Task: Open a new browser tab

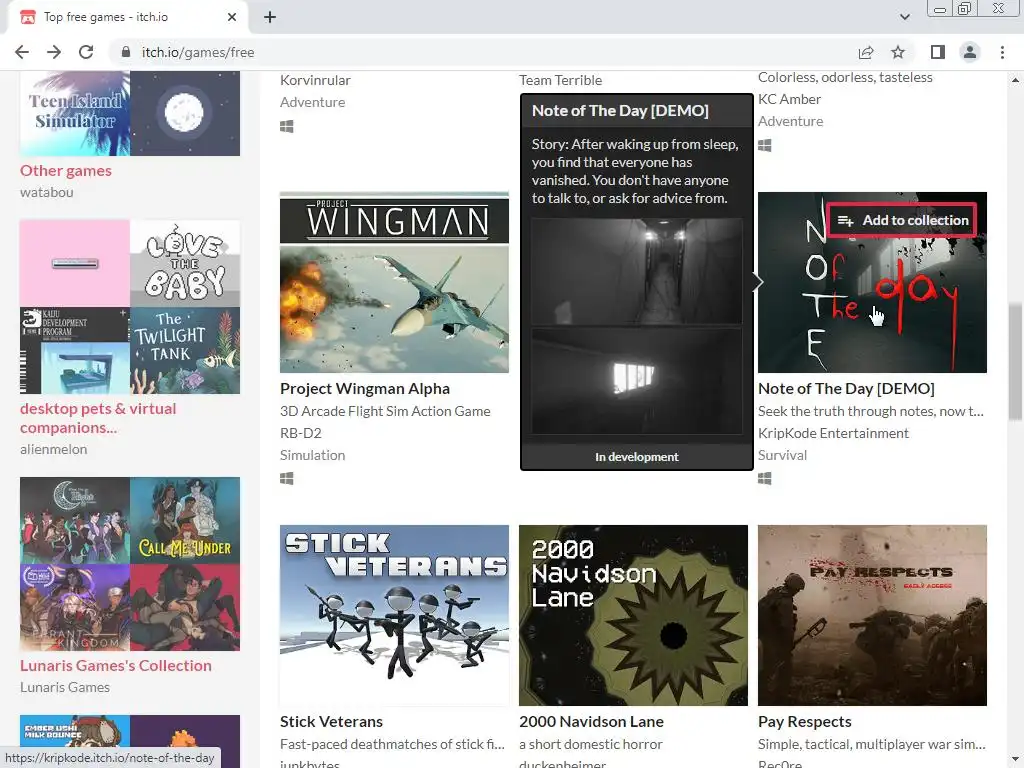Action: pyautogui.click(x=270, y=17)
